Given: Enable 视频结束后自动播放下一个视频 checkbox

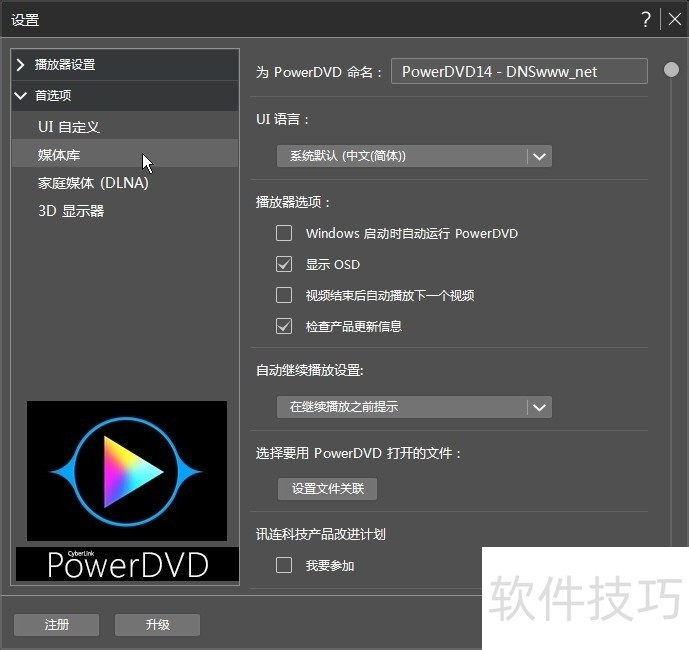Looking at the screenshot, I should [x=284, y=295].
